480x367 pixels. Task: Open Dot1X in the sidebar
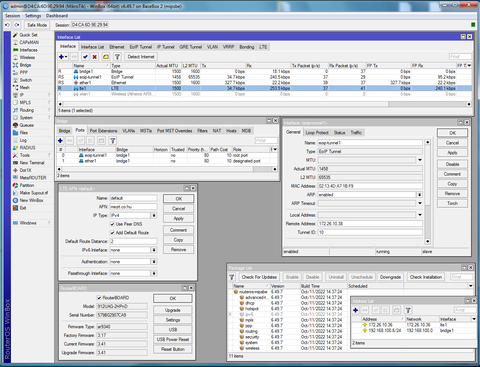pos(25,170)
